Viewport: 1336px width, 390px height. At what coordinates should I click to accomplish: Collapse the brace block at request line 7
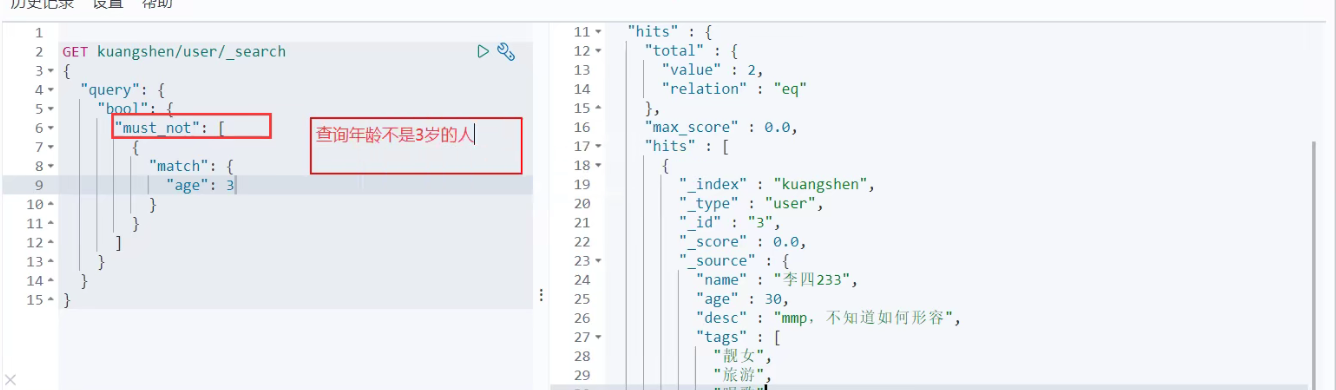[x=50, y=147]
